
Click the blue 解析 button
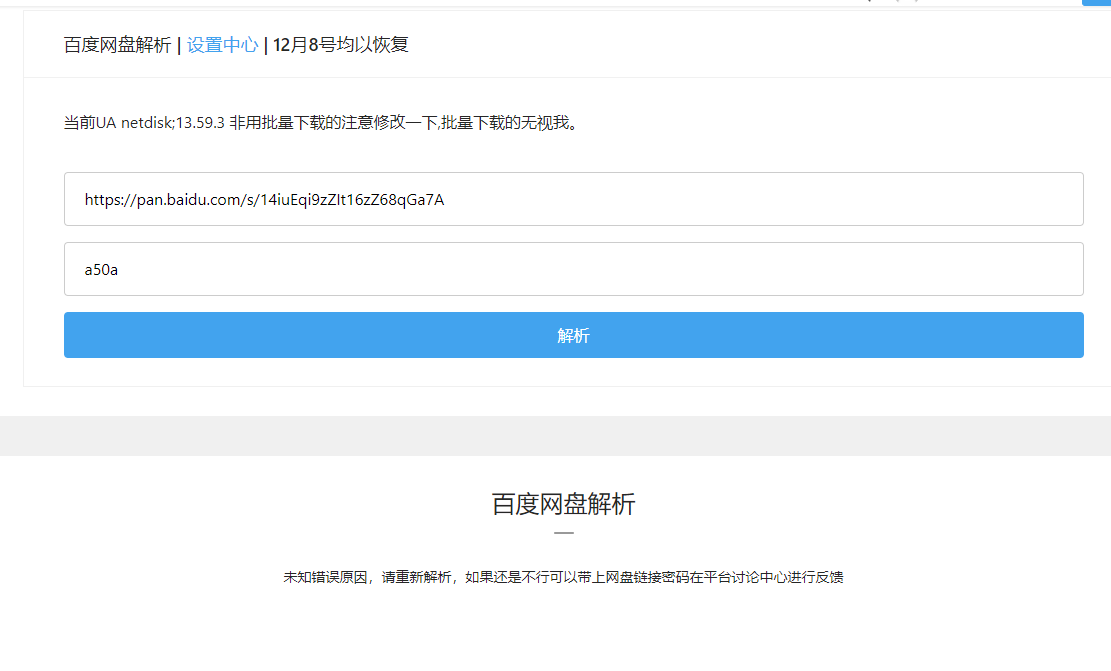tap(573, 335)
